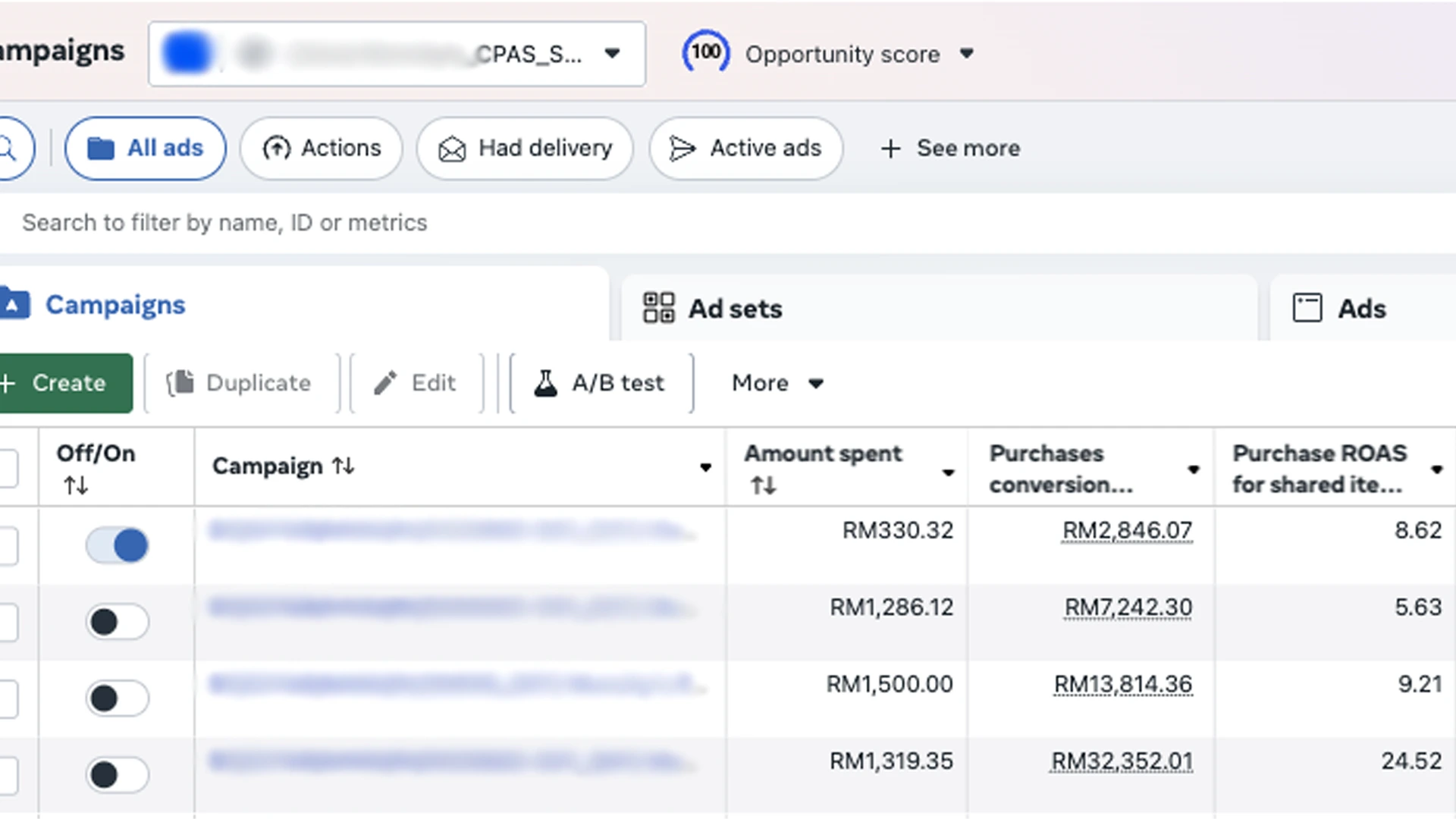Start an A/B test
This screenshot has width=1456, height=819.
602,383
